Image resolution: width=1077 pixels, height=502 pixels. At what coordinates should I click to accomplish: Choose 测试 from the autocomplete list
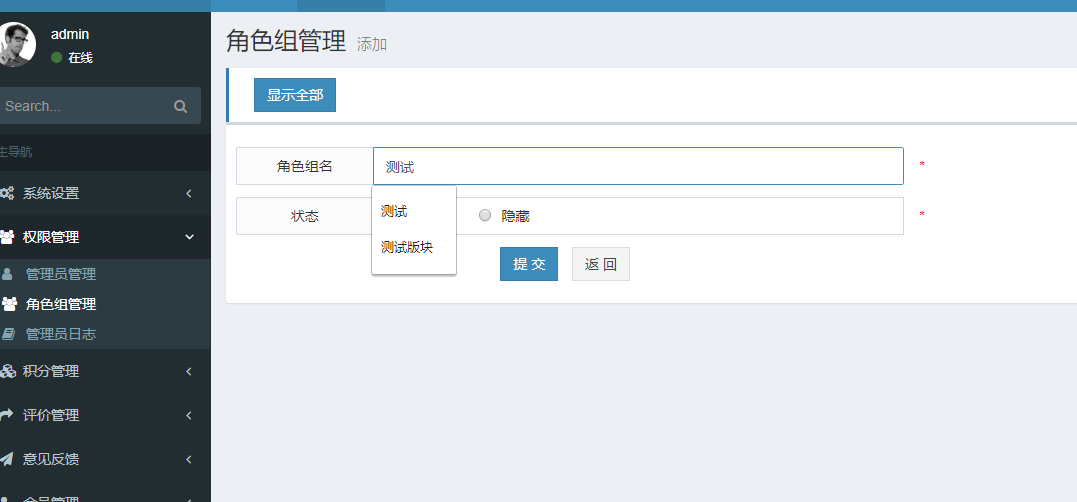point(394,212)
